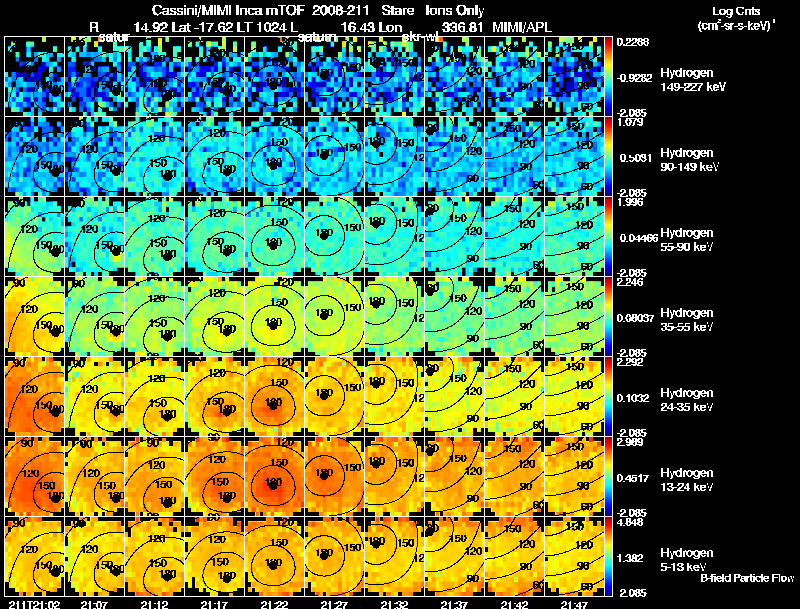This screenshot has width=800, height=609.
Task: Select the Hydrogen 90-149 keV panel at 21:12
Action: tap(155, 157)
